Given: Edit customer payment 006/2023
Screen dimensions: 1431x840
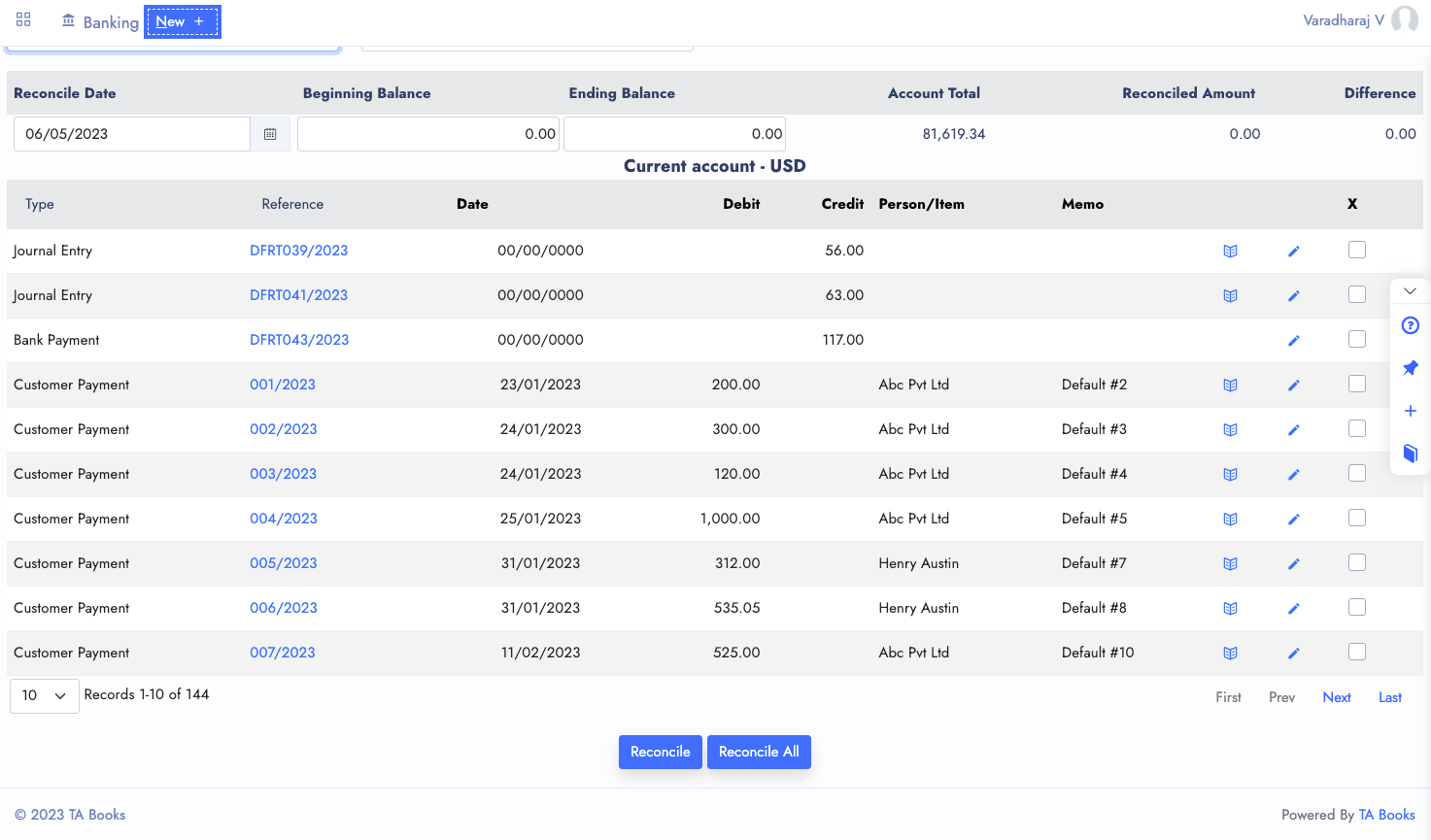Looking at the screenshot, I should [1294, 609].
